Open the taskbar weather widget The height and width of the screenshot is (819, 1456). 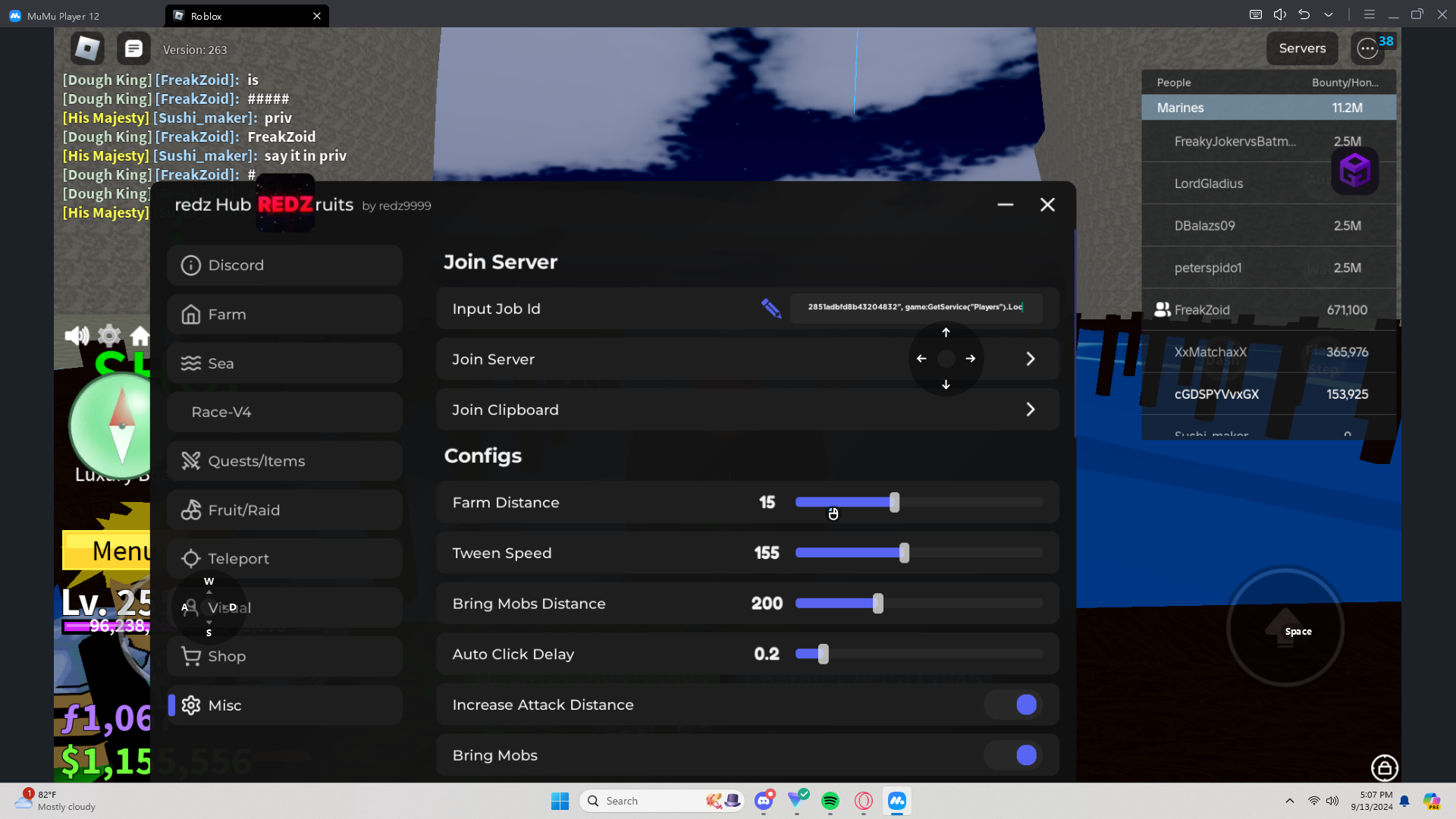[56, 801]
